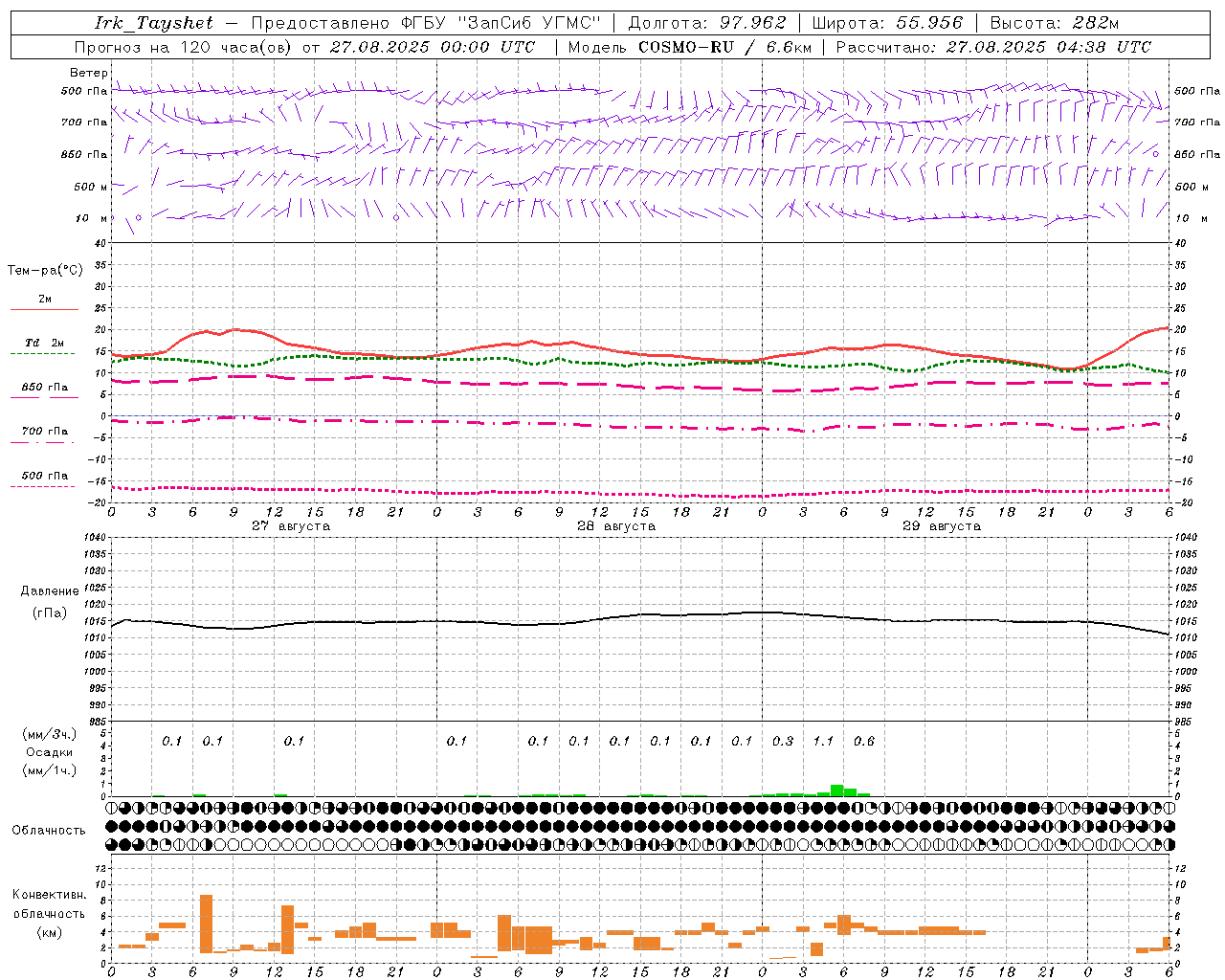Image resolution: width=1225 pixels, height=980 pixels.
Task: Click the date label 29 августа
Action: click(942, 526)
